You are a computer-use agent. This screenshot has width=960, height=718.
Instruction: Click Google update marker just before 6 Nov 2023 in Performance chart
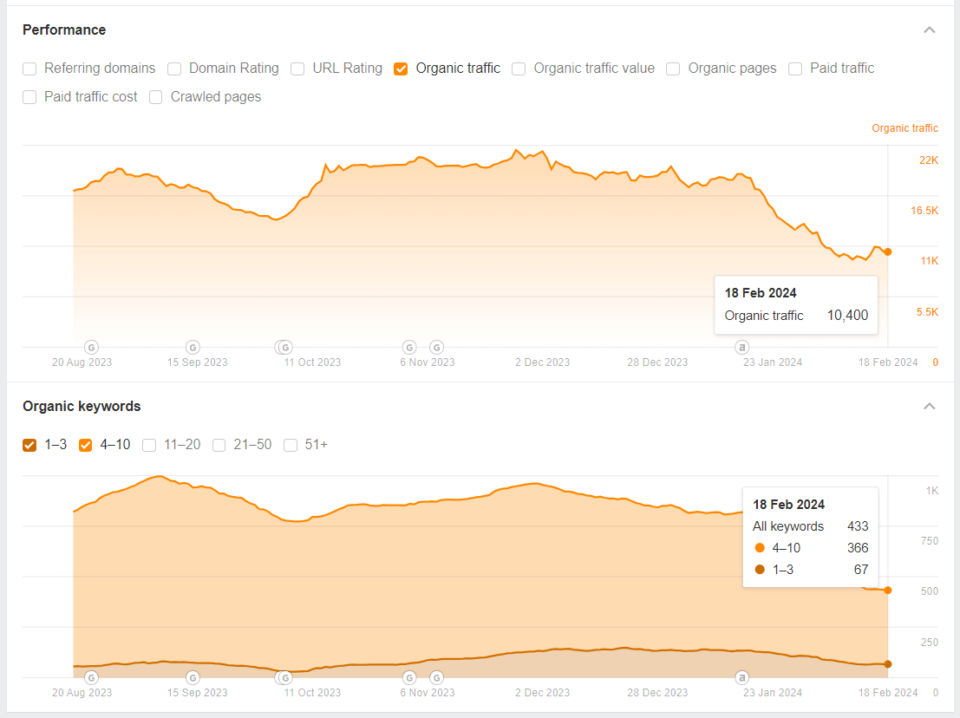[410, 348]
